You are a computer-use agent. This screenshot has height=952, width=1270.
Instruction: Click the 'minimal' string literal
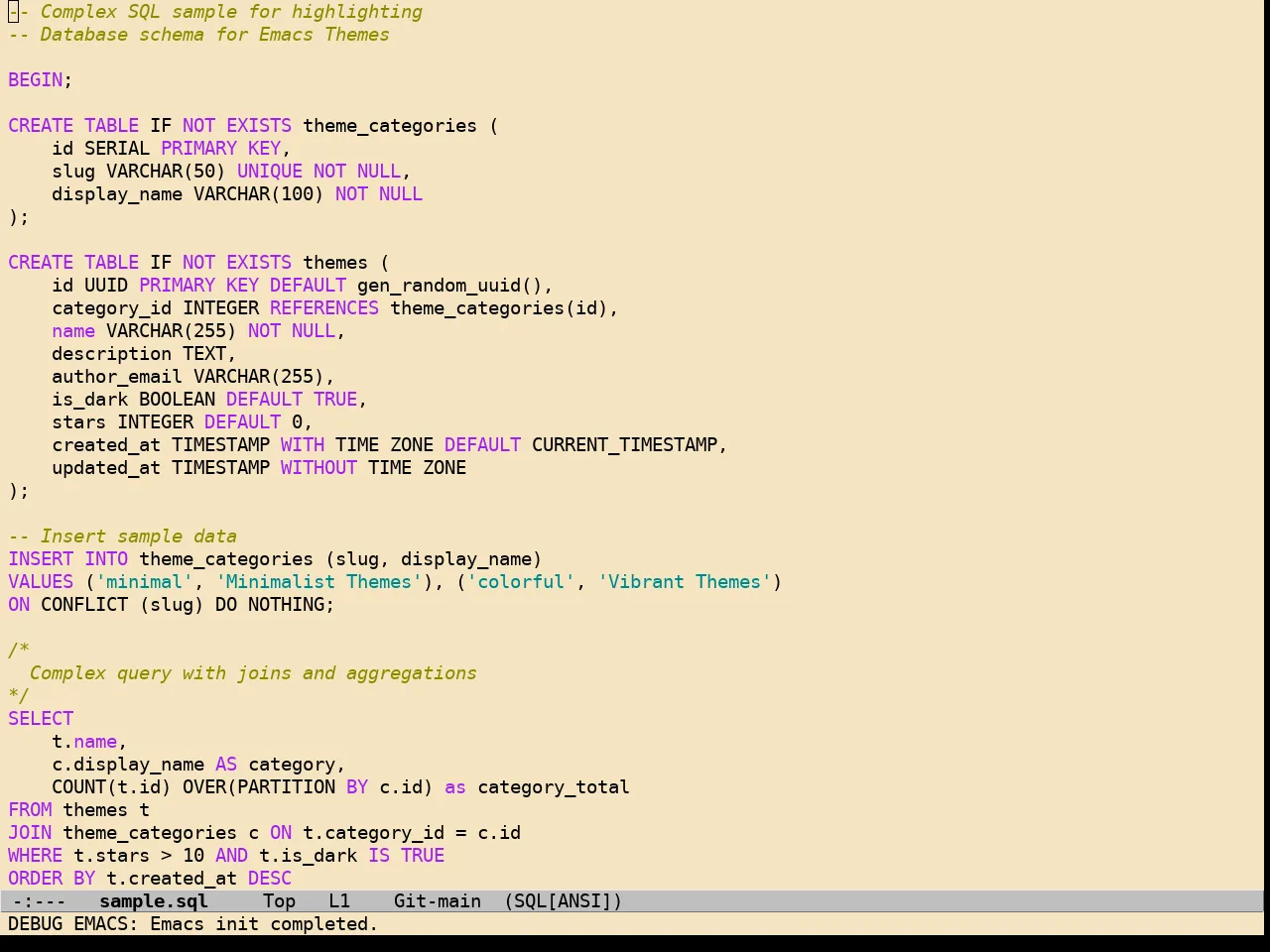point(144,582)
